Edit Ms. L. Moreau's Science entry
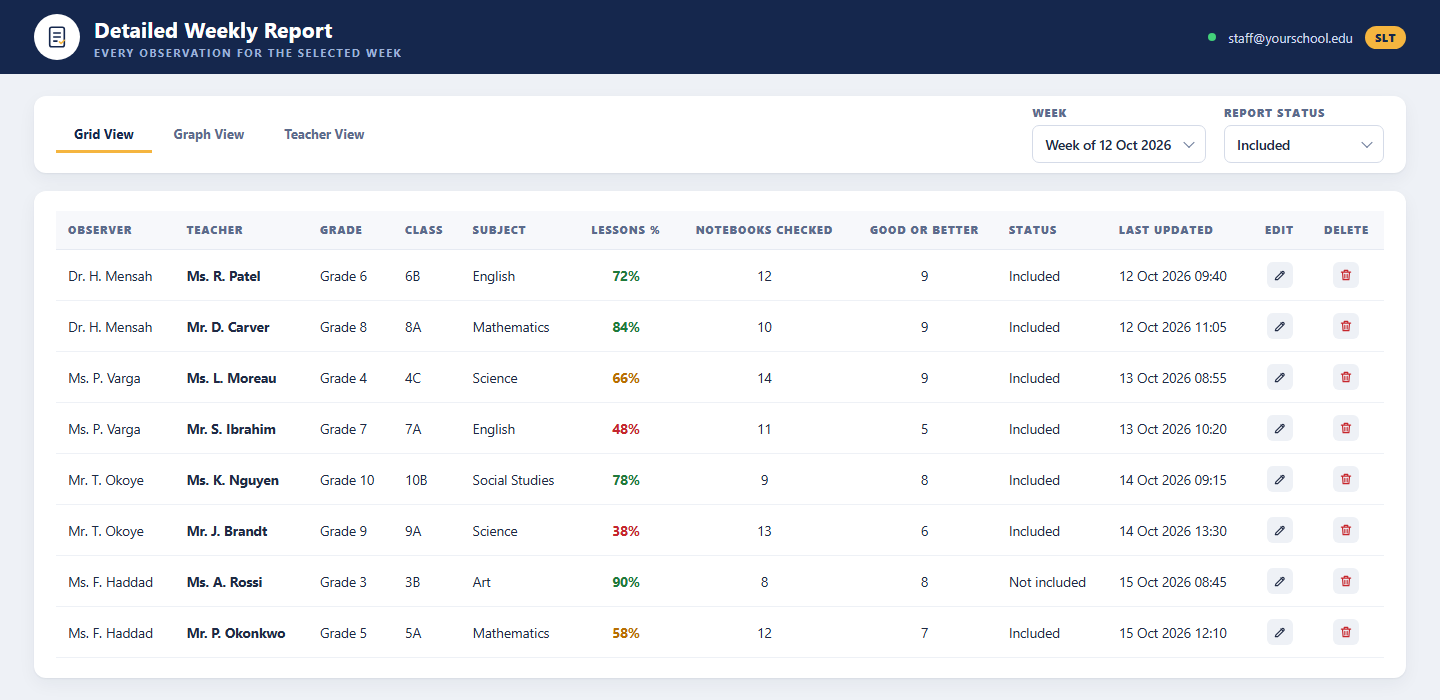Screen dimensions: 1440x700 [1279, 377]
